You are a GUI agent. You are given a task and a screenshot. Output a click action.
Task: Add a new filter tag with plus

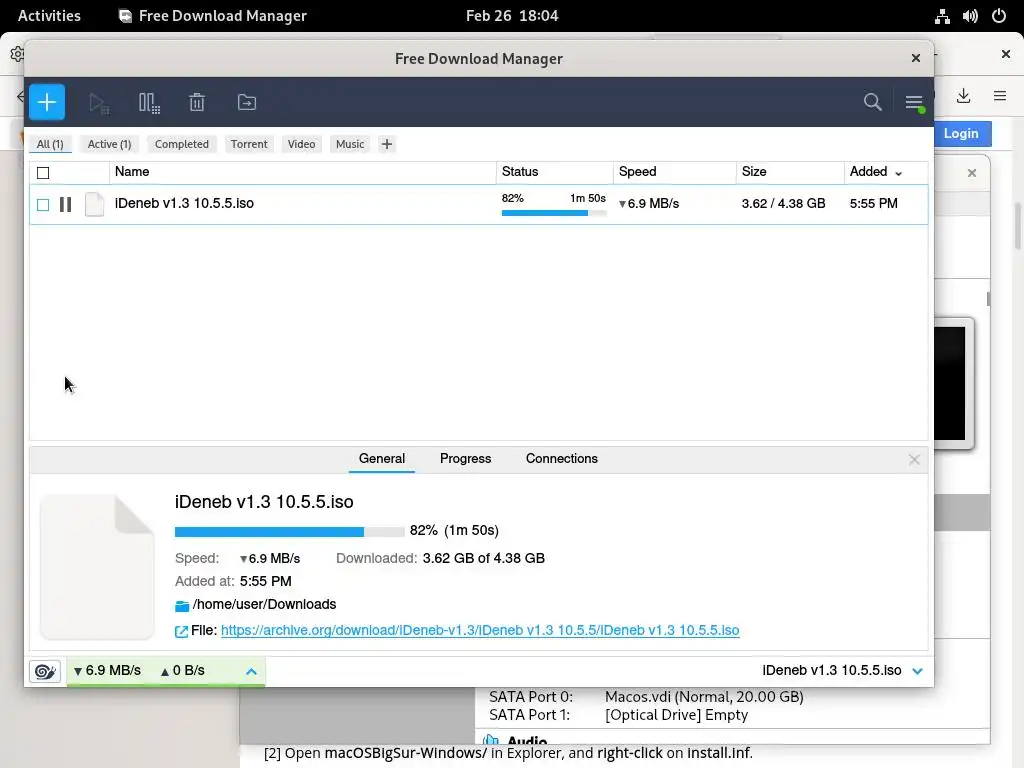click(387, 144)
